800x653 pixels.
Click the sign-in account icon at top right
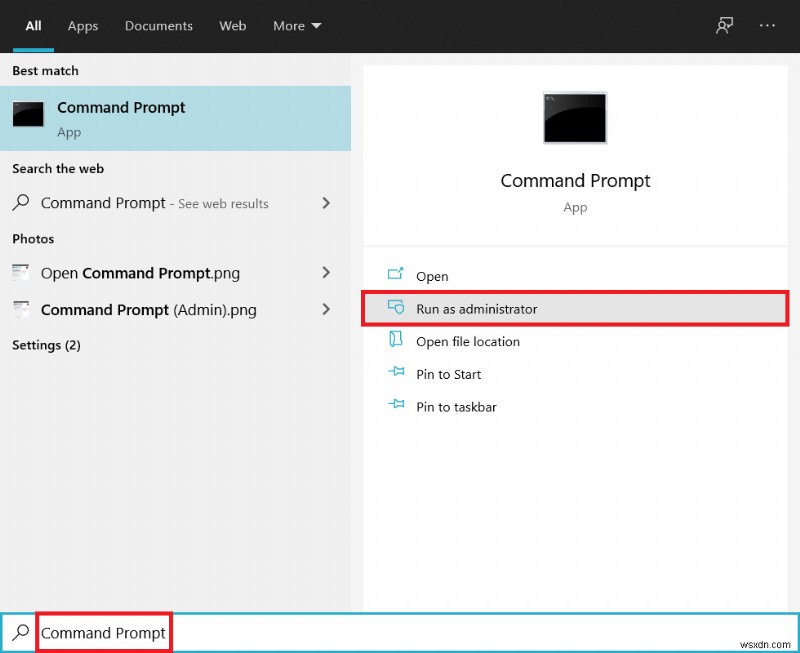(724, 25)
